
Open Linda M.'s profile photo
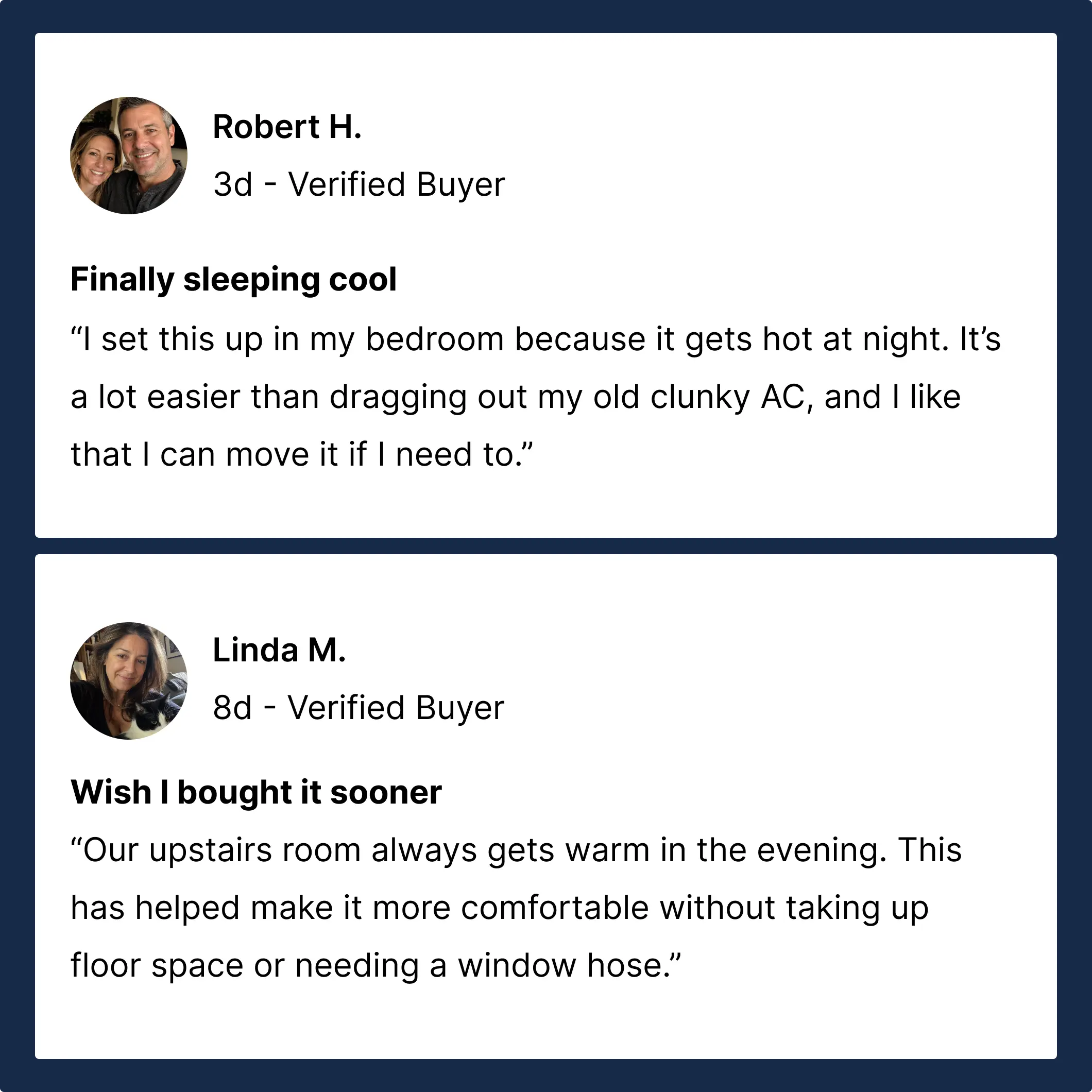click(x=129, y=680)
